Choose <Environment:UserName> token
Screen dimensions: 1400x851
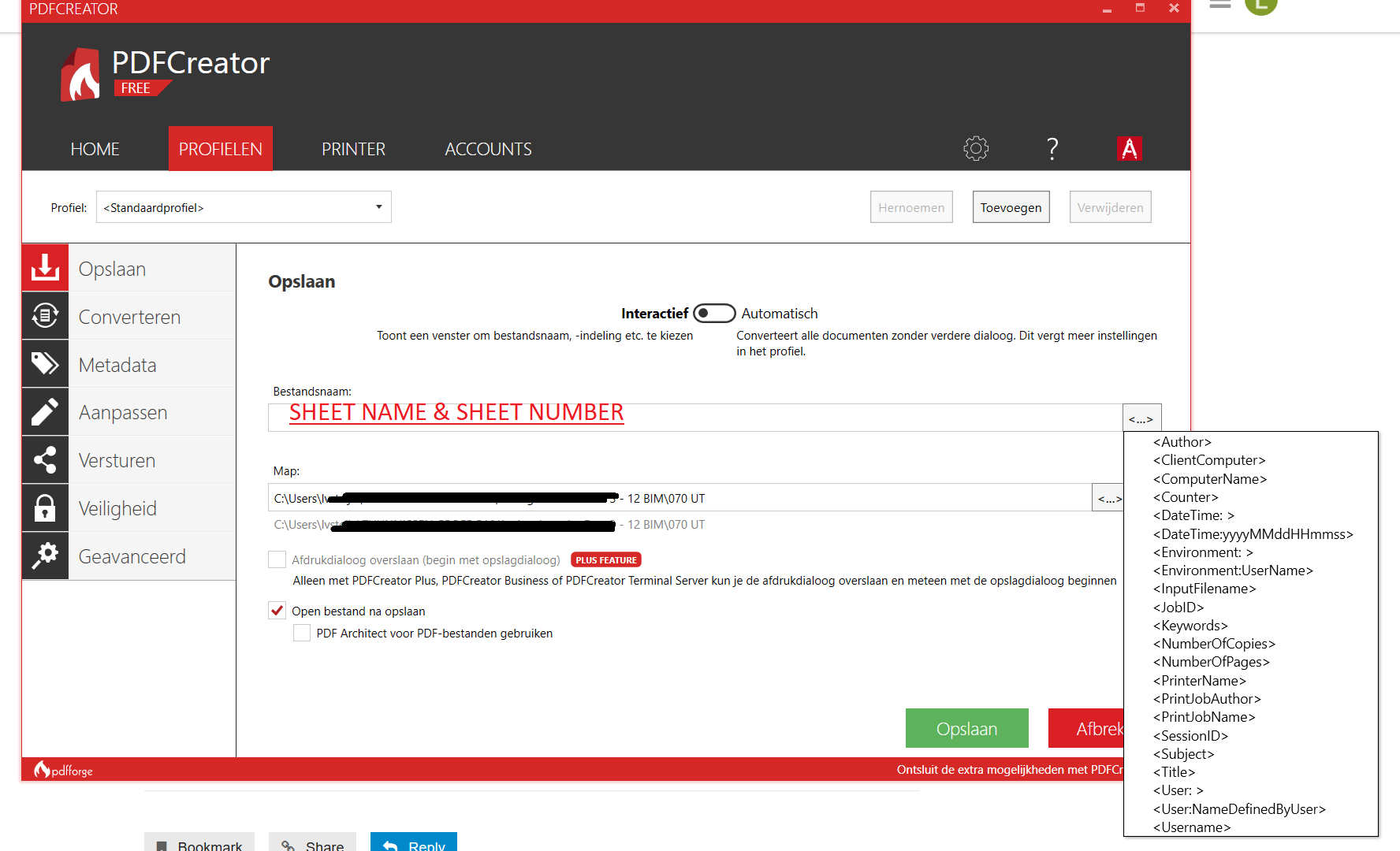point(1233,570)
